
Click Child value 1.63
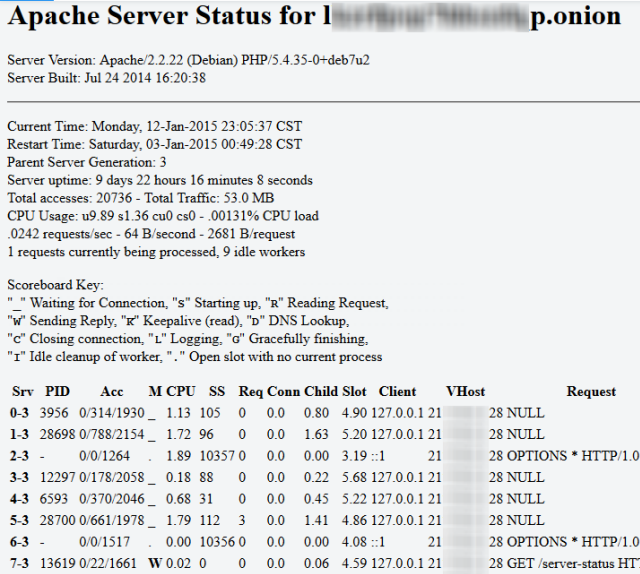(316, 434)
